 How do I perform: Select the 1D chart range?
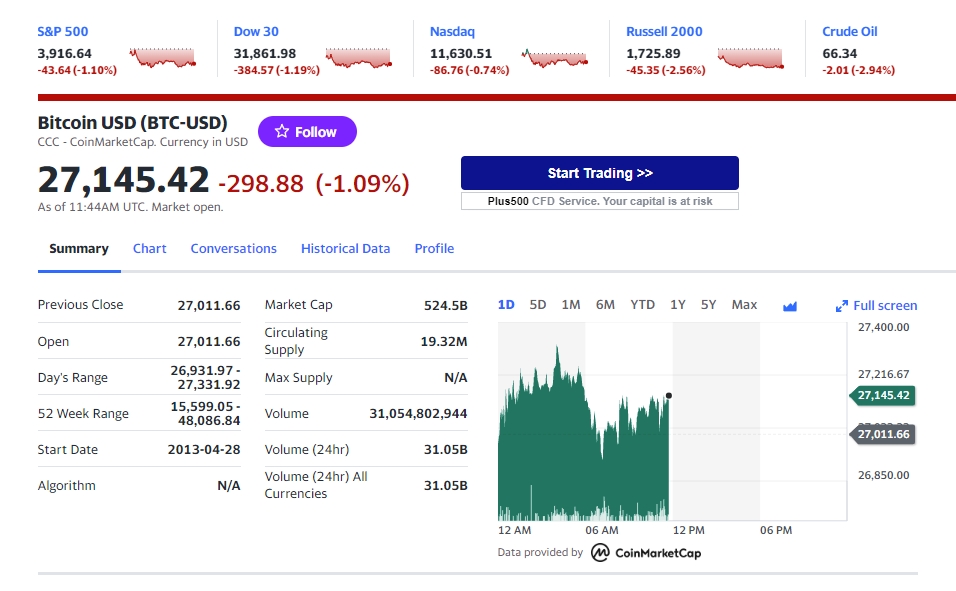(506, 305)
